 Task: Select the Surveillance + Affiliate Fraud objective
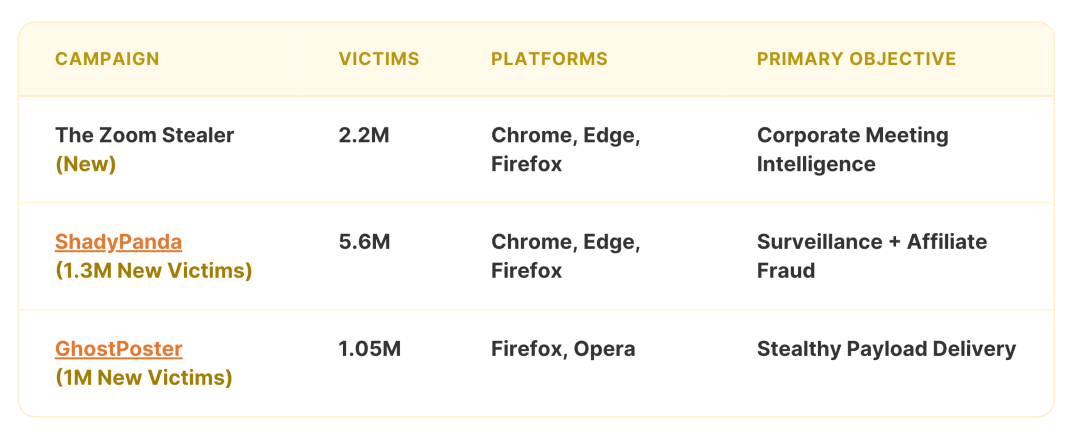(871, 256)
